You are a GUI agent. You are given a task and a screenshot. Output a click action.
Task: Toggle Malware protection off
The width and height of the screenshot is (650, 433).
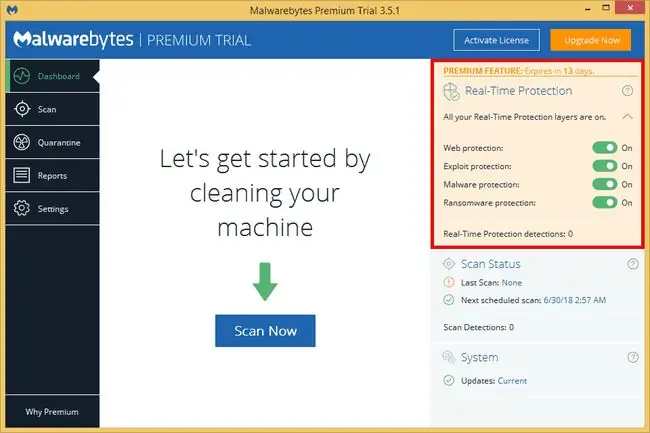click(605, 184)
